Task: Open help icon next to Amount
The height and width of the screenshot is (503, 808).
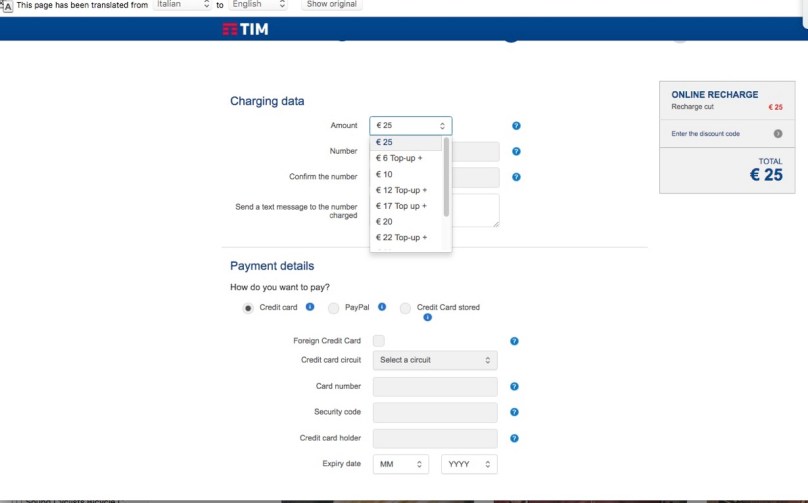Action: pyautogui.click(x=516, y=126)
